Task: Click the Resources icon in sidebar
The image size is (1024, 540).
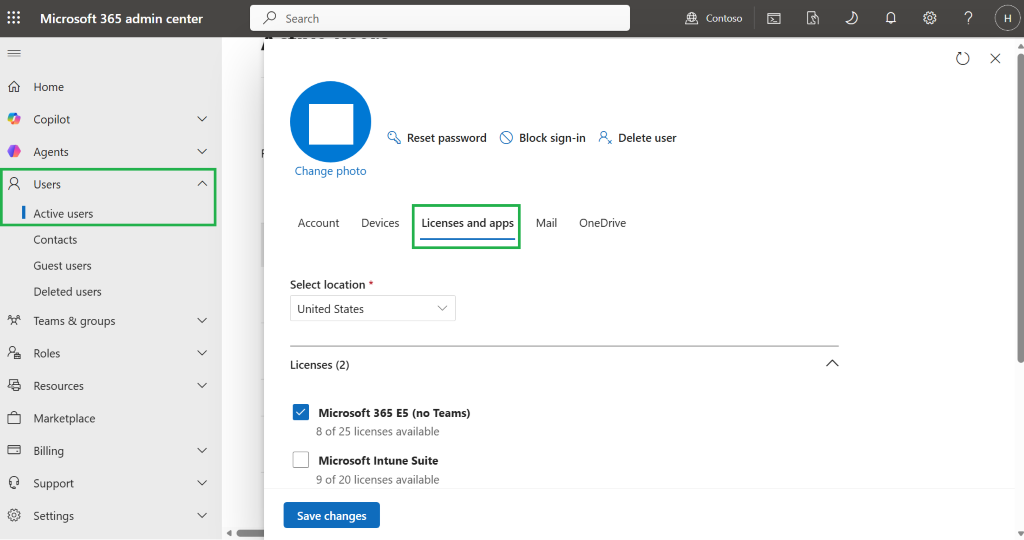Action: 14,385
